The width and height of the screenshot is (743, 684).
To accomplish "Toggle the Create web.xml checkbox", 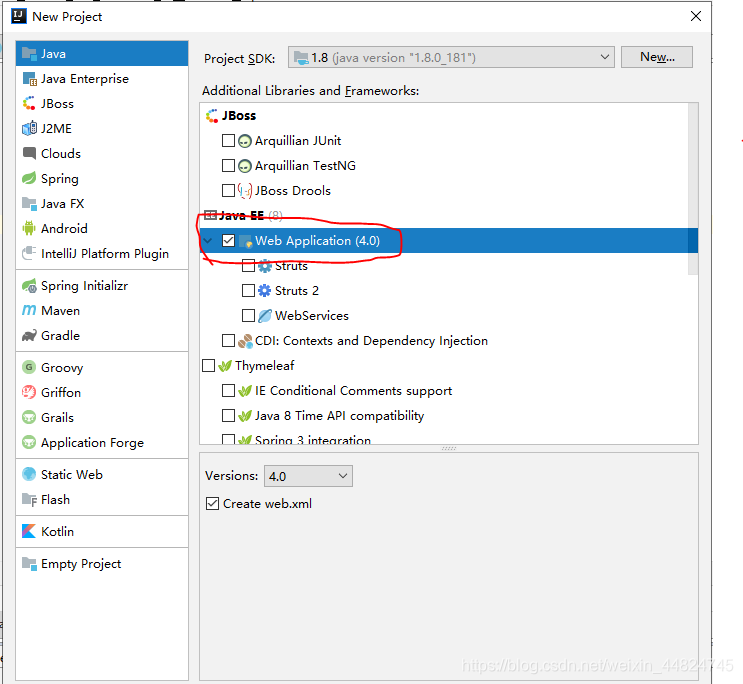I will [212, 503].
